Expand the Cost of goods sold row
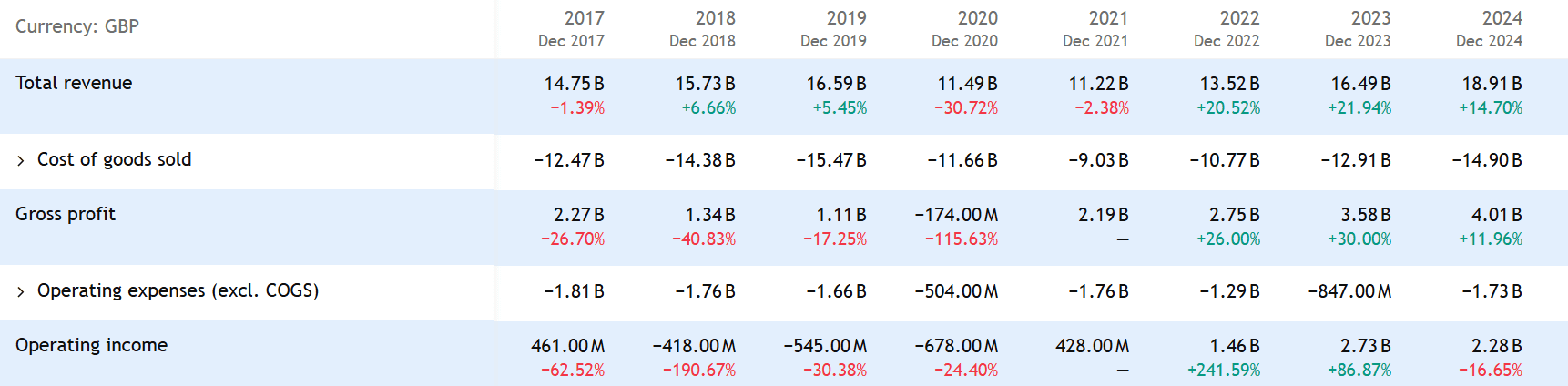Image resolution: width=1568 pixels, height=386 pixels. click(x=21, y=161)
